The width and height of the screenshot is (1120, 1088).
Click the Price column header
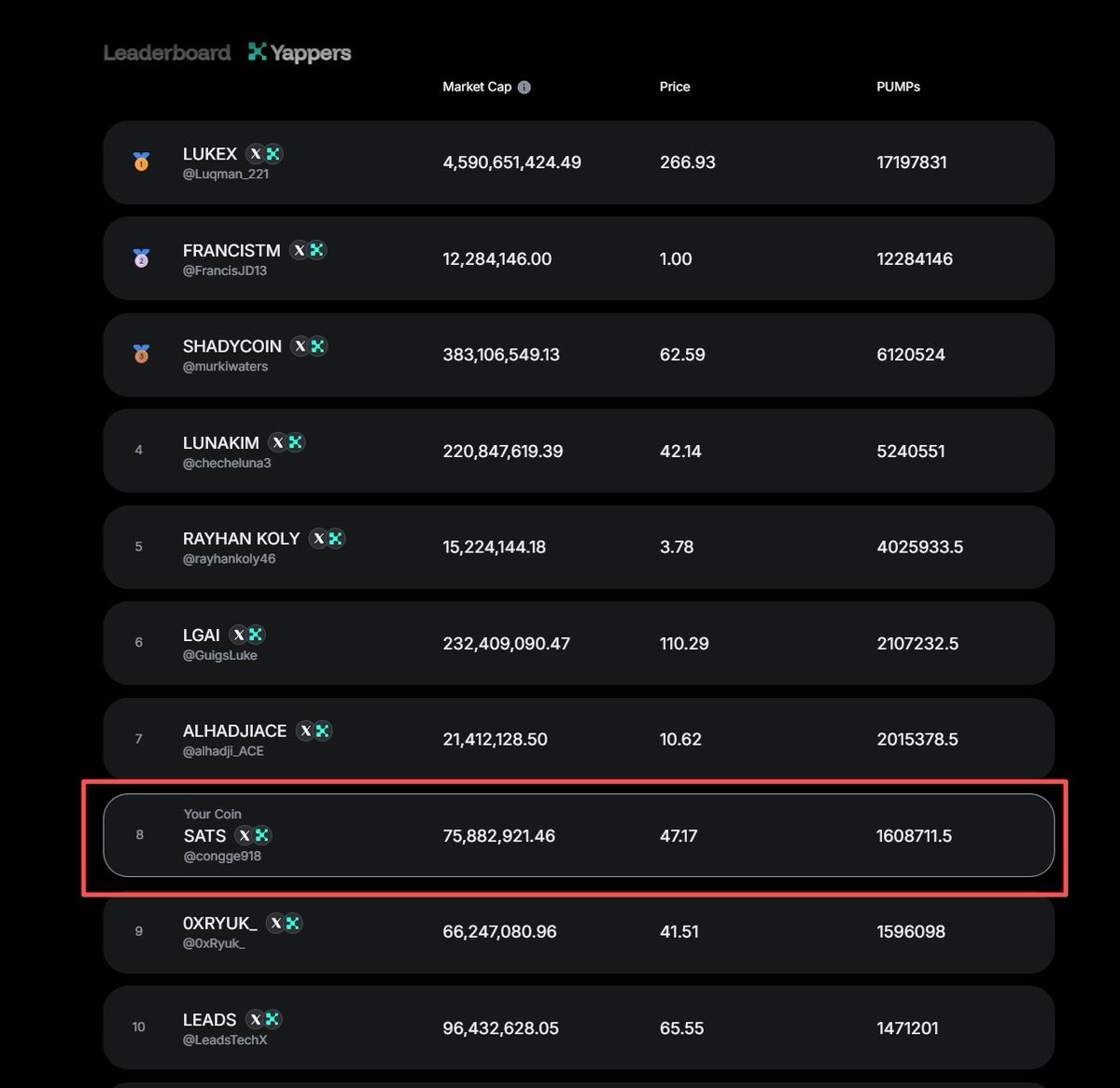[x=675, y=87]
